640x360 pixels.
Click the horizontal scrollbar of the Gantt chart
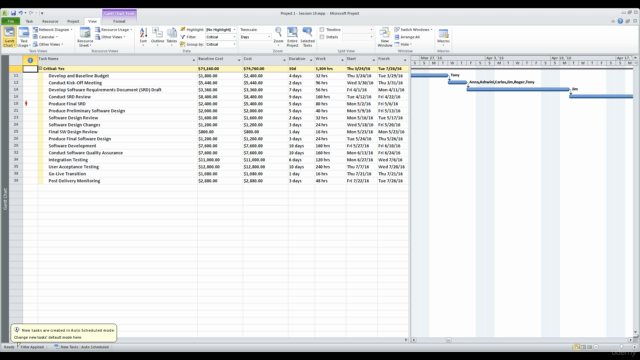tap(522, 340)
